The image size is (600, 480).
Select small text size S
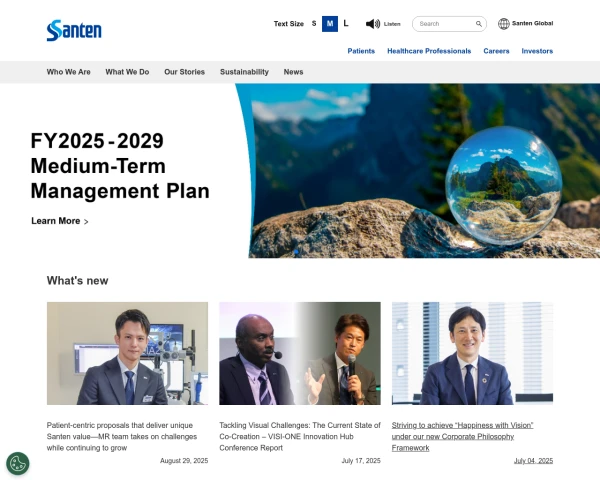(x=314, y=24)
